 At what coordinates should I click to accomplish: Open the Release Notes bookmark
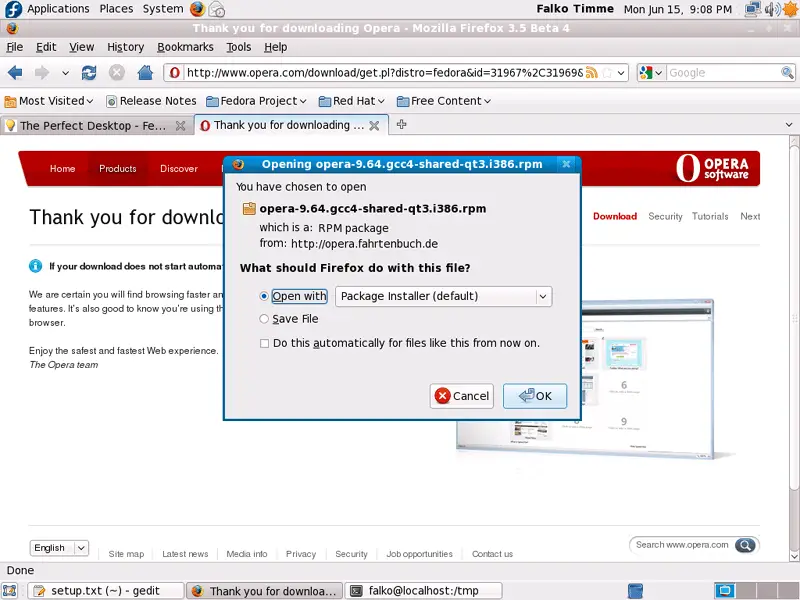pos(151,101)
